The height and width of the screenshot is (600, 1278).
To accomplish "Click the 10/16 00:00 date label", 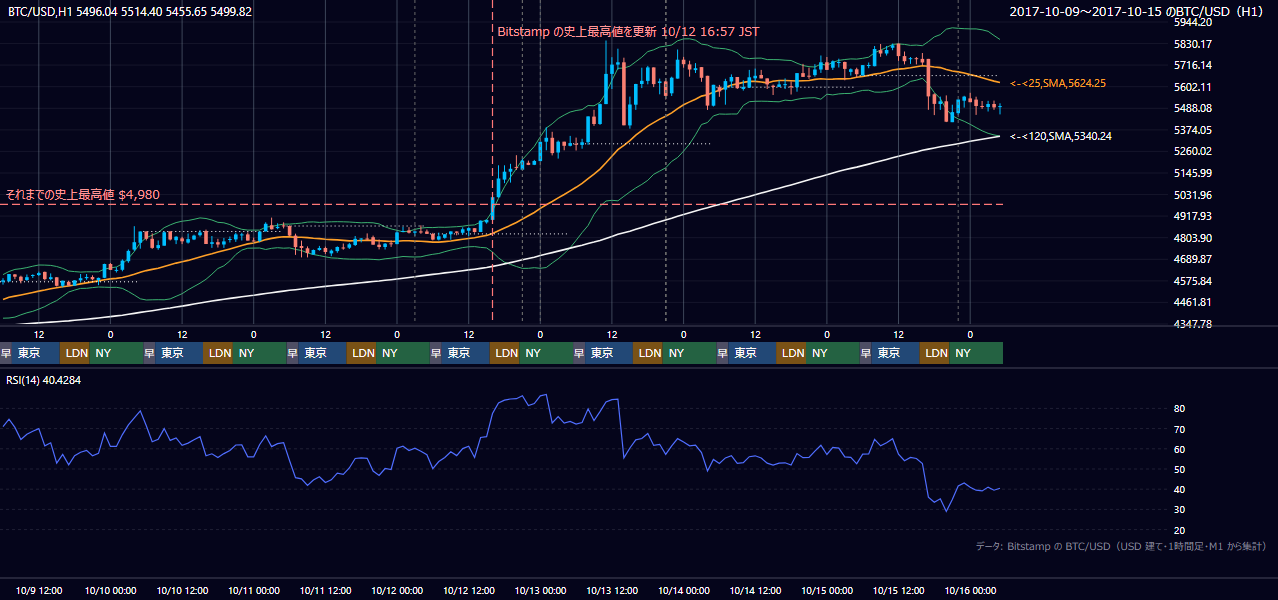I will click(970, 590).
